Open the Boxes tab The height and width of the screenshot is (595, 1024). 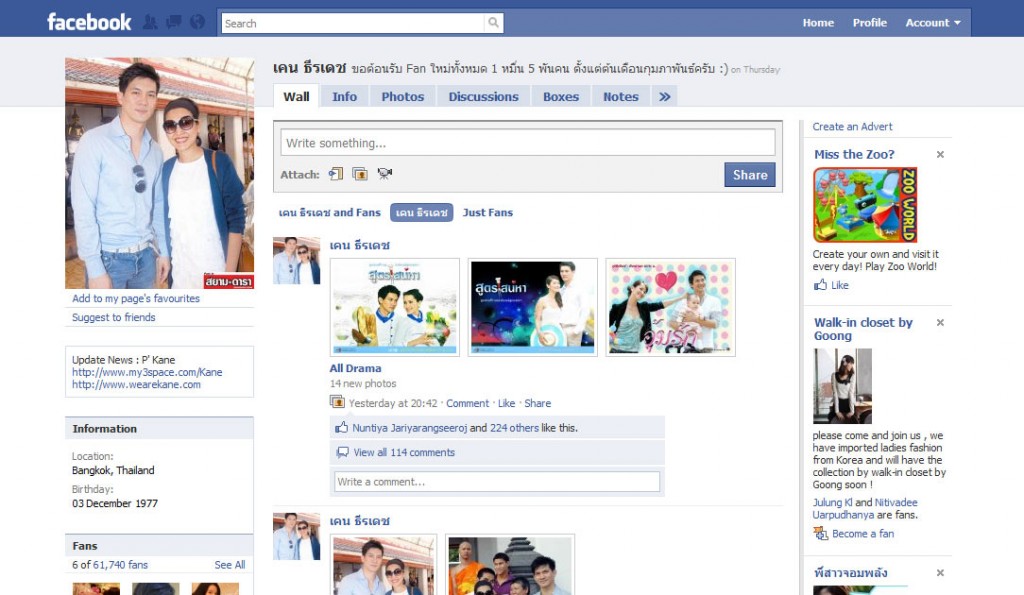561,97
